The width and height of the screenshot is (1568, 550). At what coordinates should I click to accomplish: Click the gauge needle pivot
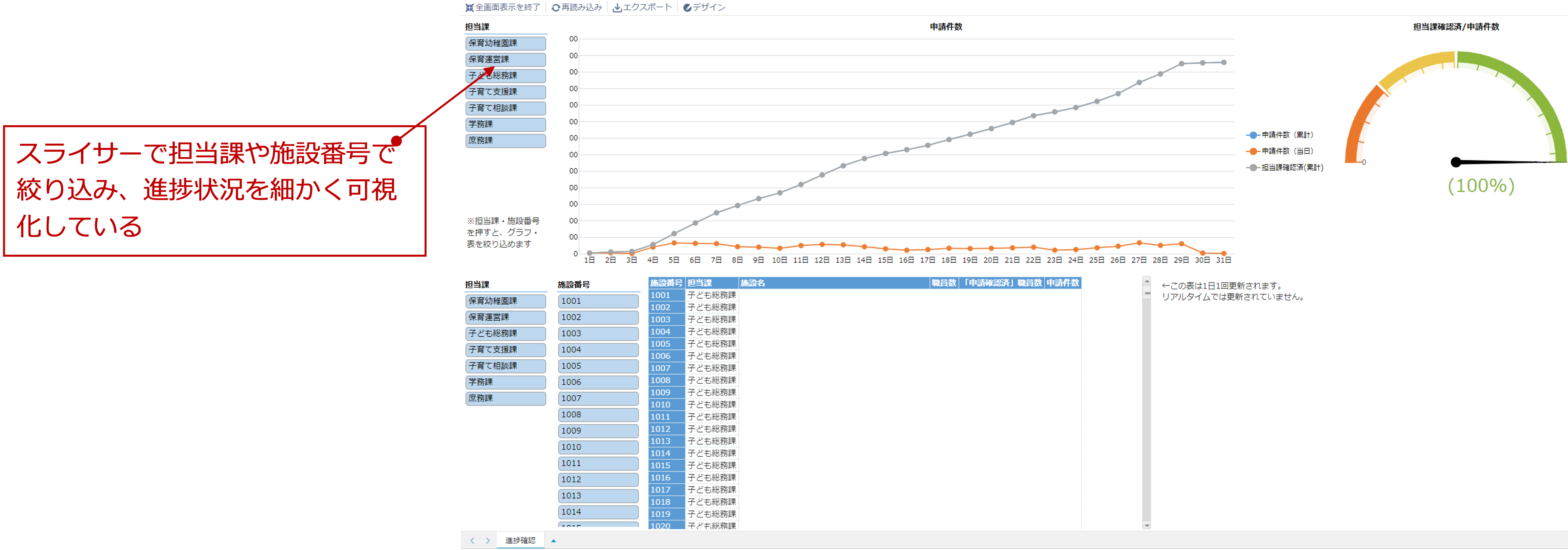coord(1456,162)
